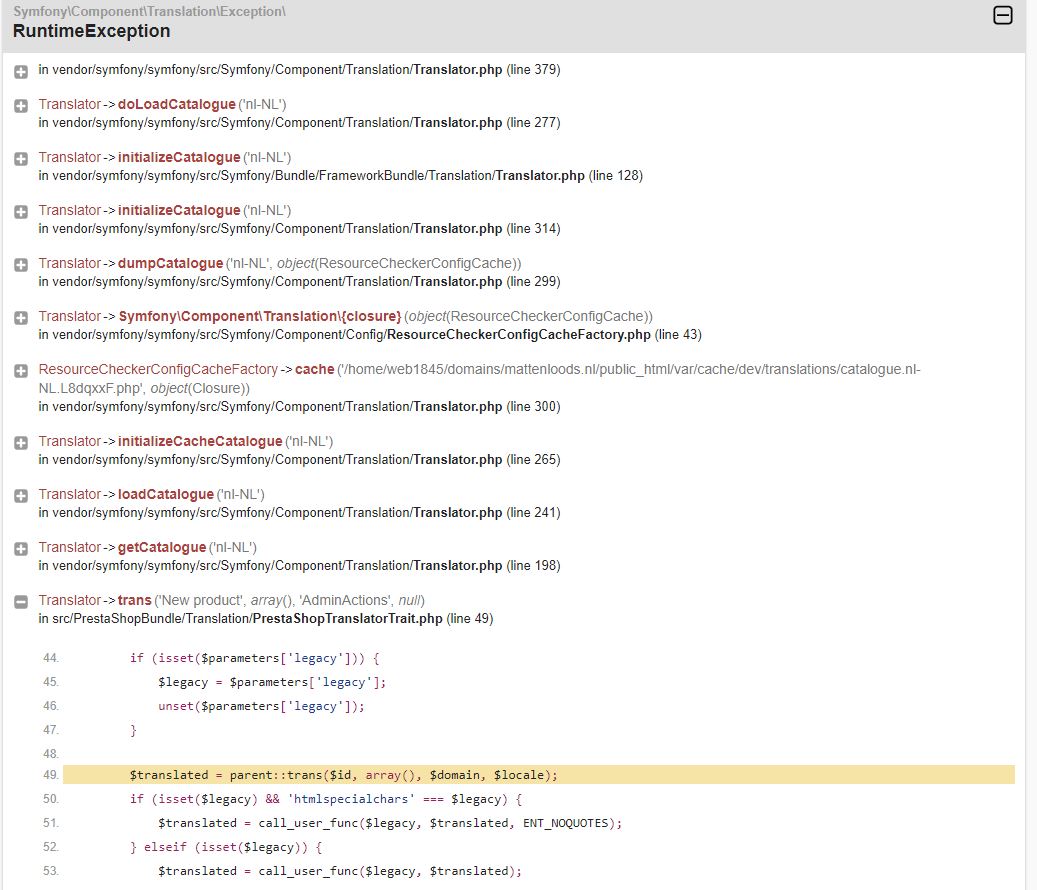Expand the Translation closure trace entry

pos(21,317)
